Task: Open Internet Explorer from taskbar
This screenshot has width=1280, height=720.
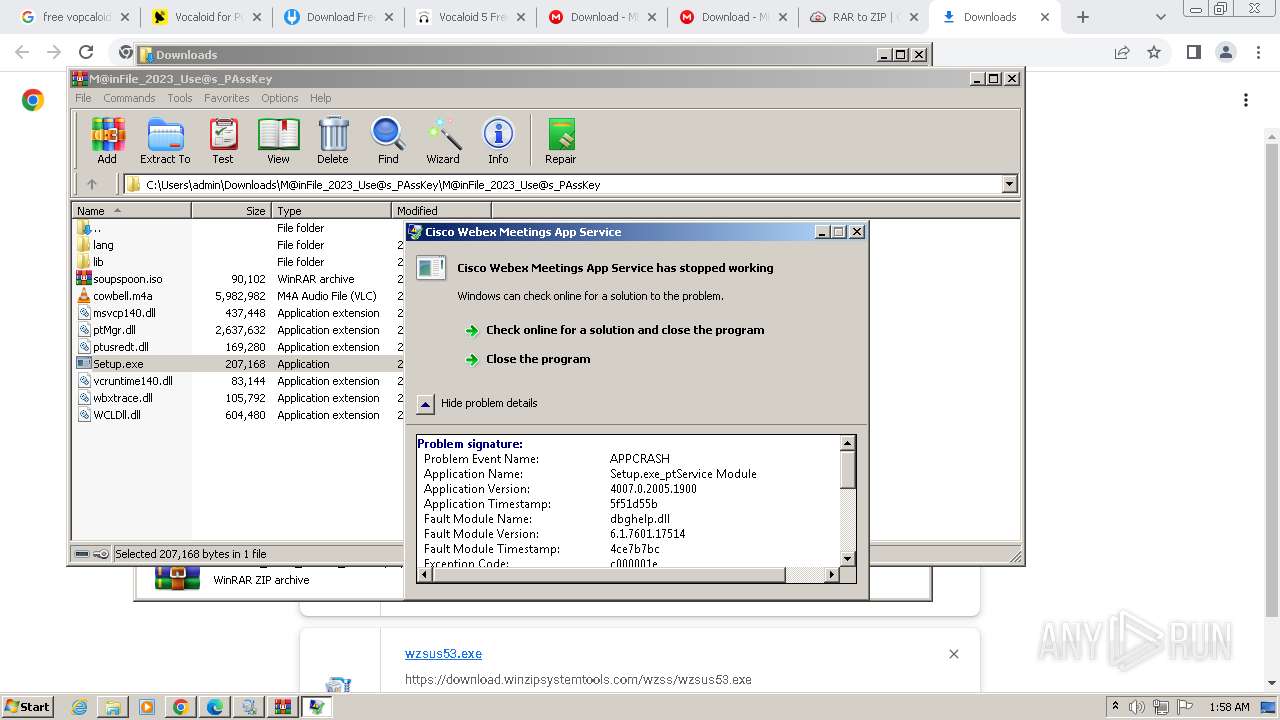Action: click(80, 707)
